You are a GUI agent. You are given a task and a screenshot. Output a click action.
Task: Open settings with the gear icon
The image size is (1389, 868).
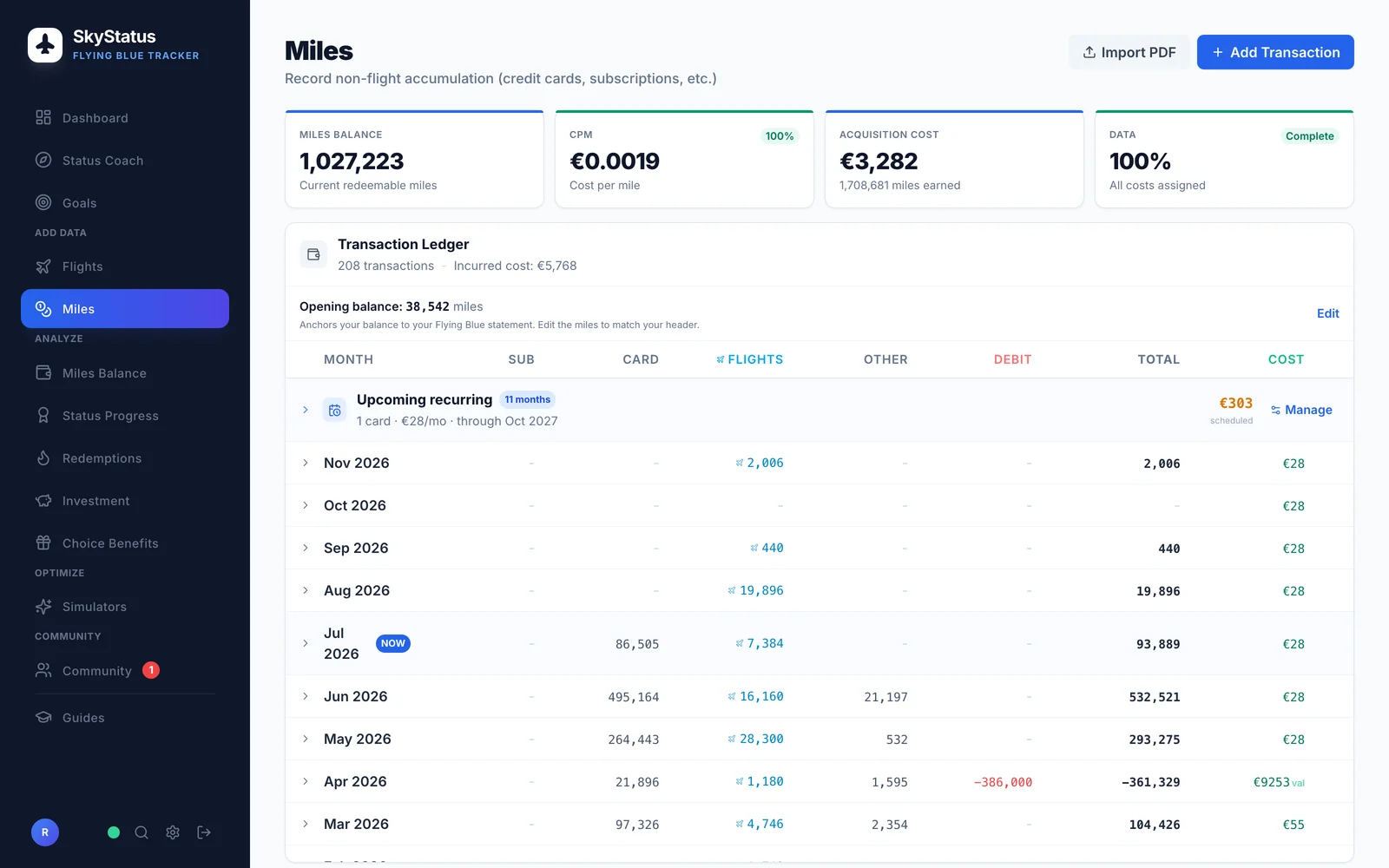click(173, 832)
